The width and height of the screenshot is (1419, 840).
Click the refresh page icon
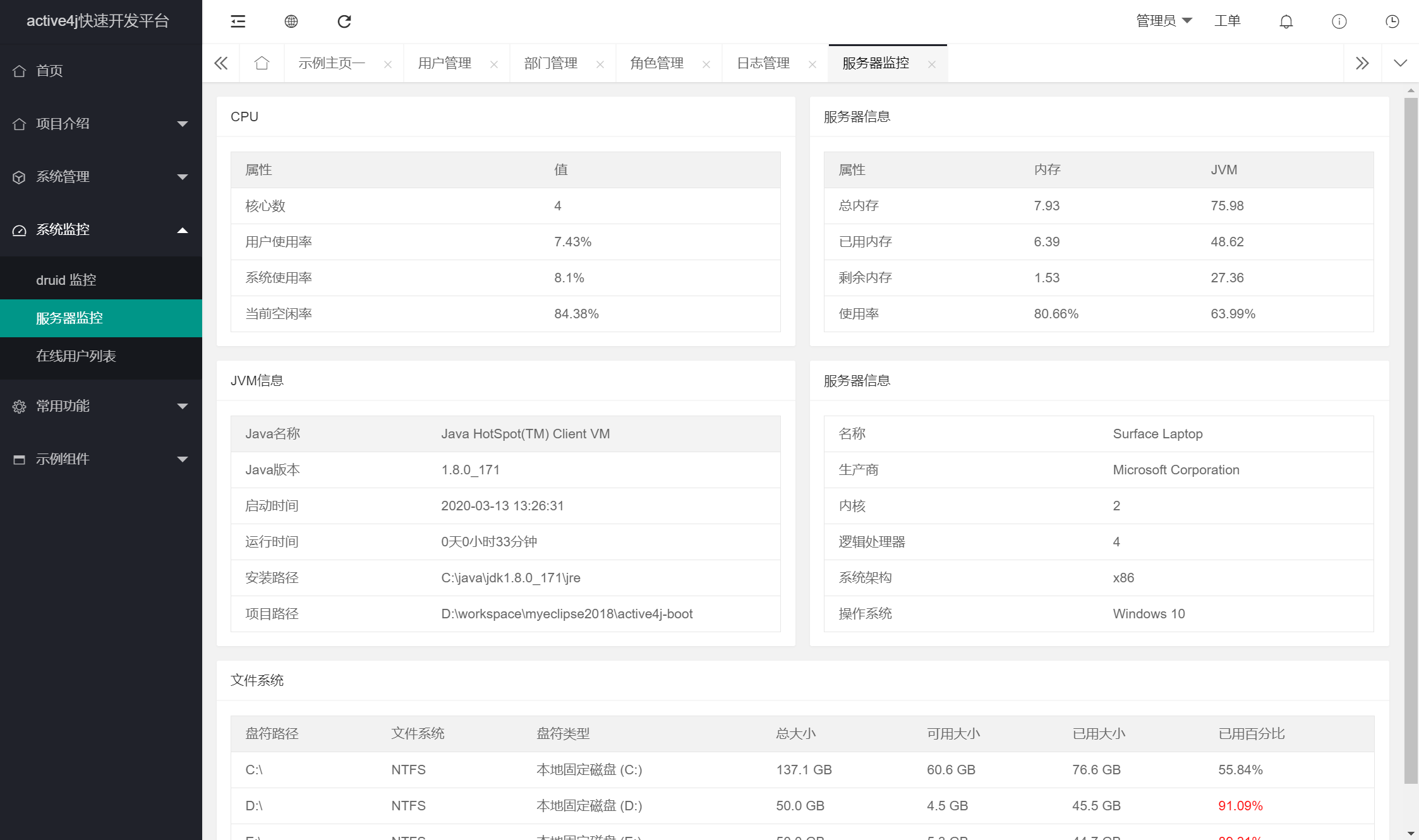click(344, 21)
